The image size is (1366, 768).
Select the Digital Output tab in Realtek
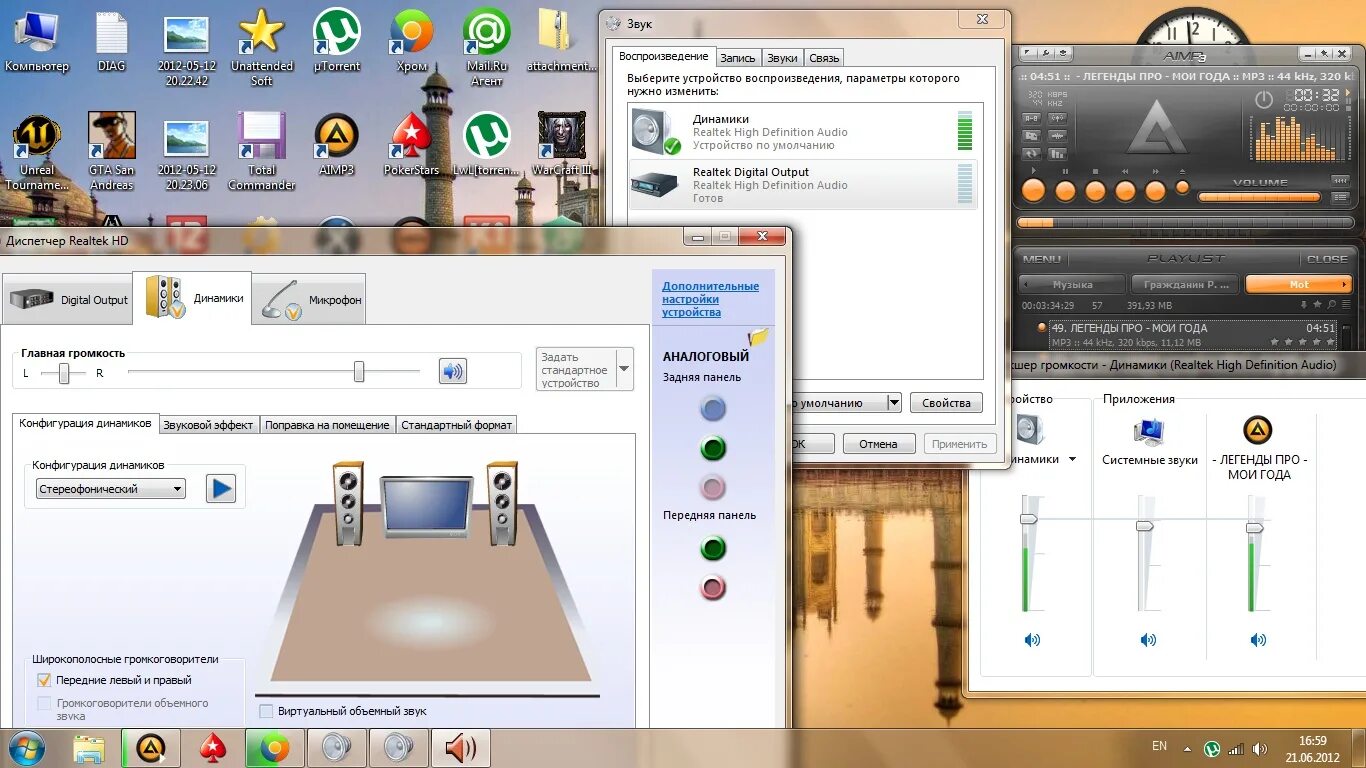pos(67,299)
